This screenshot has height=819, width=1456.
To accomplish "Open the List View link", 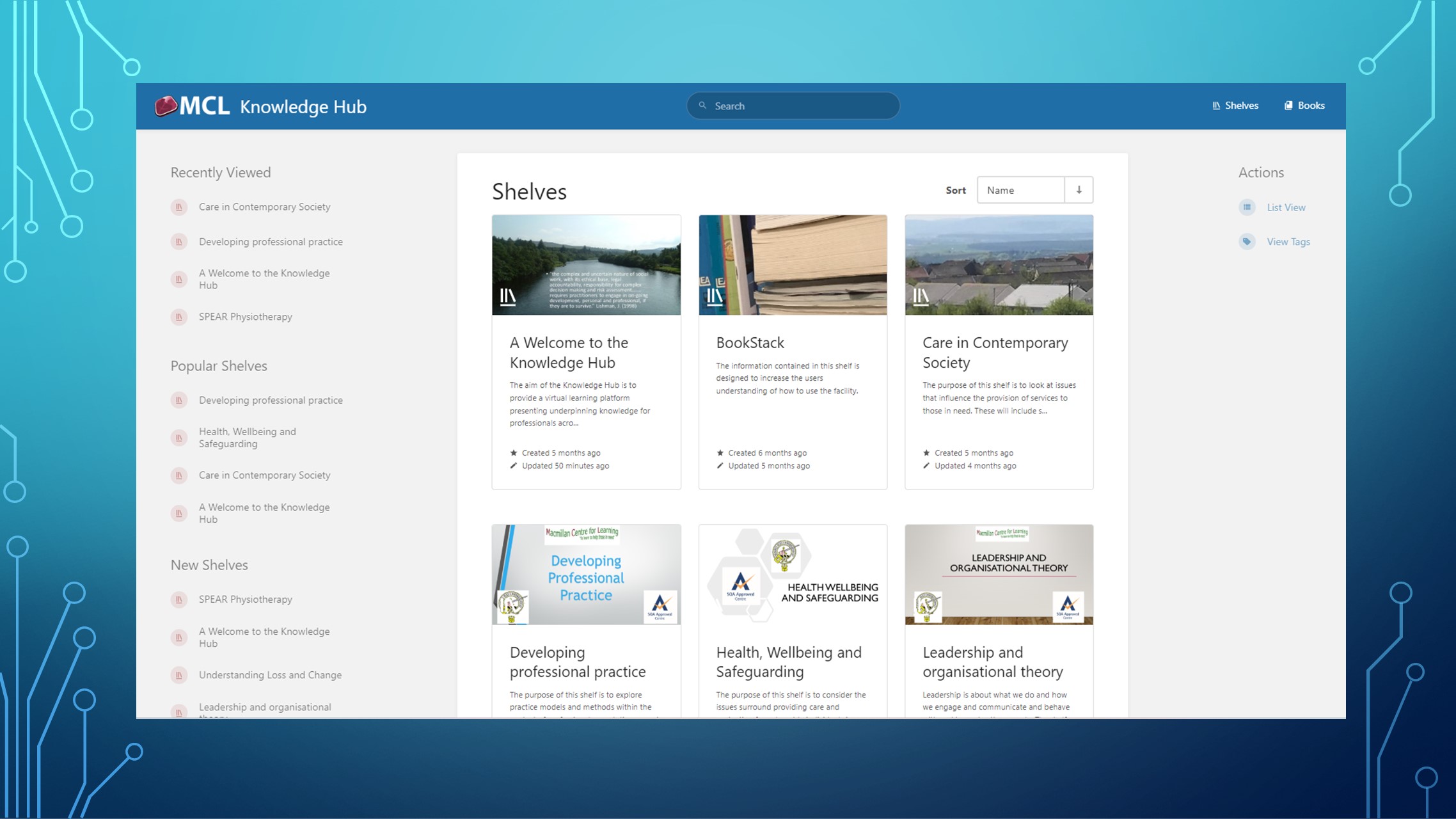I will 1286,207.
